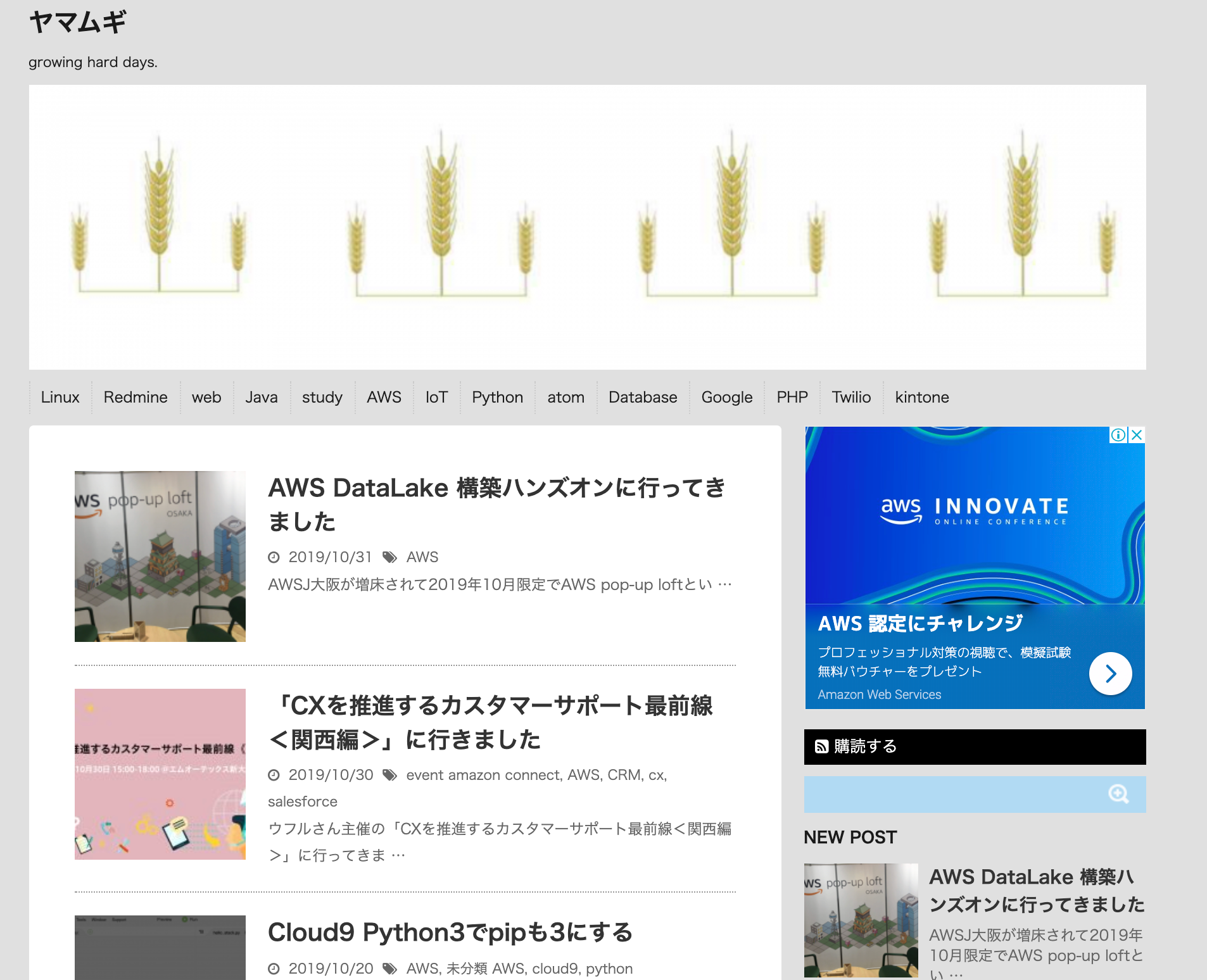The width and height of the screenshot is (1207, 980).
Task: Click the RSS feed icon beside 購読する
Action: pos(821,746)
